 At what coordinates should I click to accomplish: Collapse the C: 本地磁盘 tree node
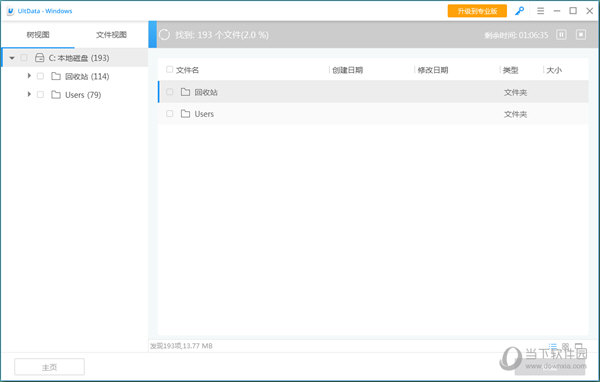coord(12,58)
